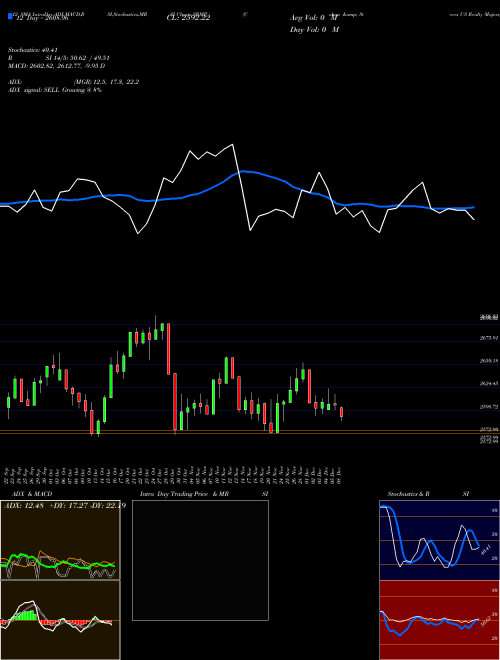Click the 'Day Vol: 0 M' label
The height and width of the screenshot is (660, 500).
tap(314, 30)
